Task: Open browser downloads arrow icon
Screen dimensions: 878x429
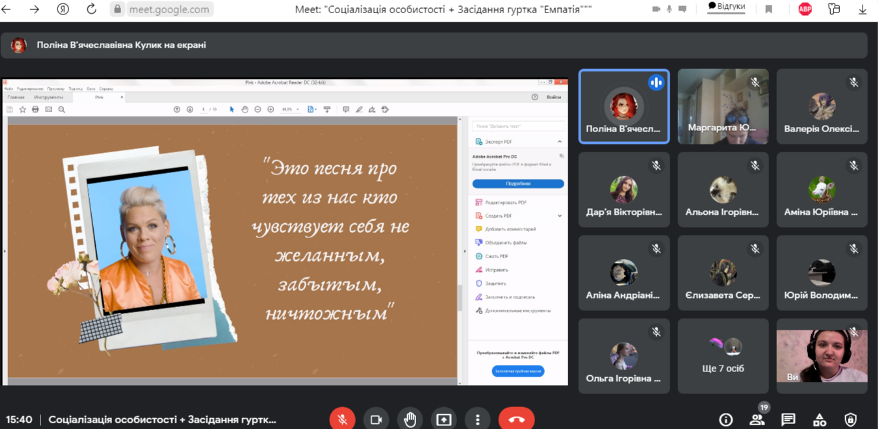Action: pos(858,9)
